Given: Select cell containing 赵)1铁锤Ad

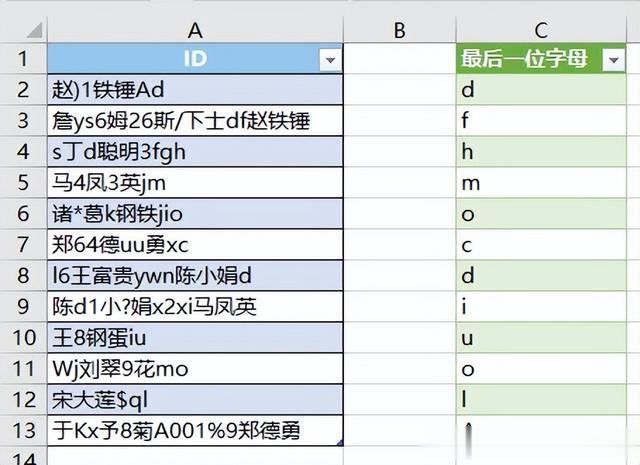Looking at the screenshot, I should 195,91.
